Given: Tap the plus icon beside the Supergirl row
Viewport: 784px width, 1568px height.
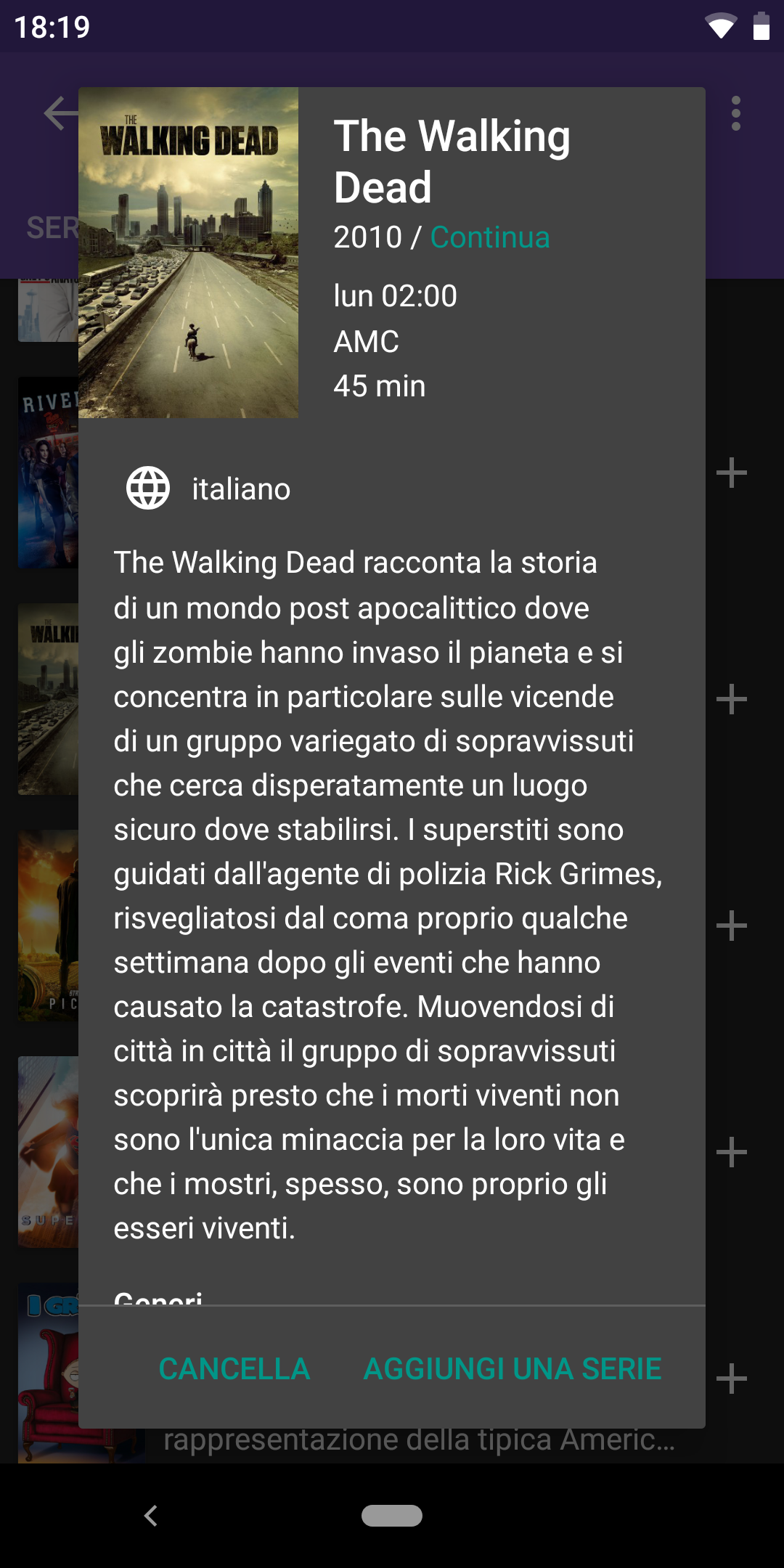Looking at the screenshot, I should 731,1152.
